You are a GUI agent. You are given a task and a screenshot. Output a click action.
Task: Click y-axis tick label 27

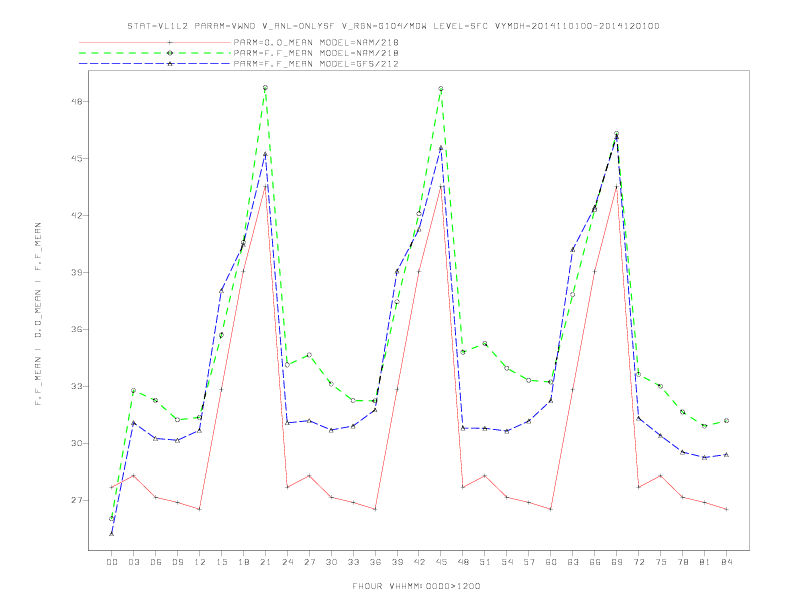pyautogui.click(x=77, y=501)
